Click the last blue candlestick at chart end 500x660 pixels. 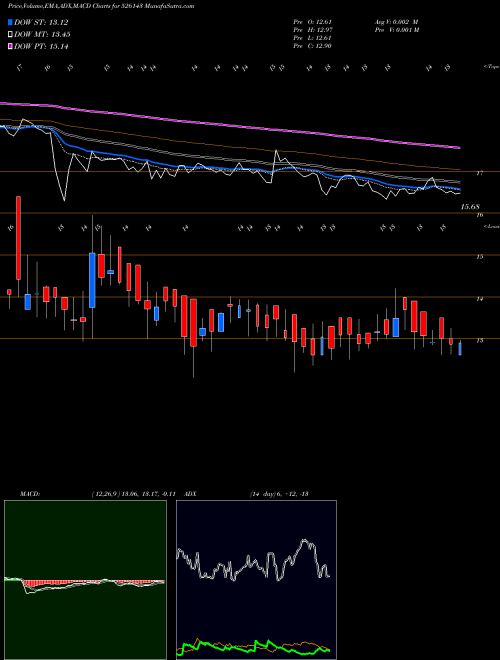460,349
